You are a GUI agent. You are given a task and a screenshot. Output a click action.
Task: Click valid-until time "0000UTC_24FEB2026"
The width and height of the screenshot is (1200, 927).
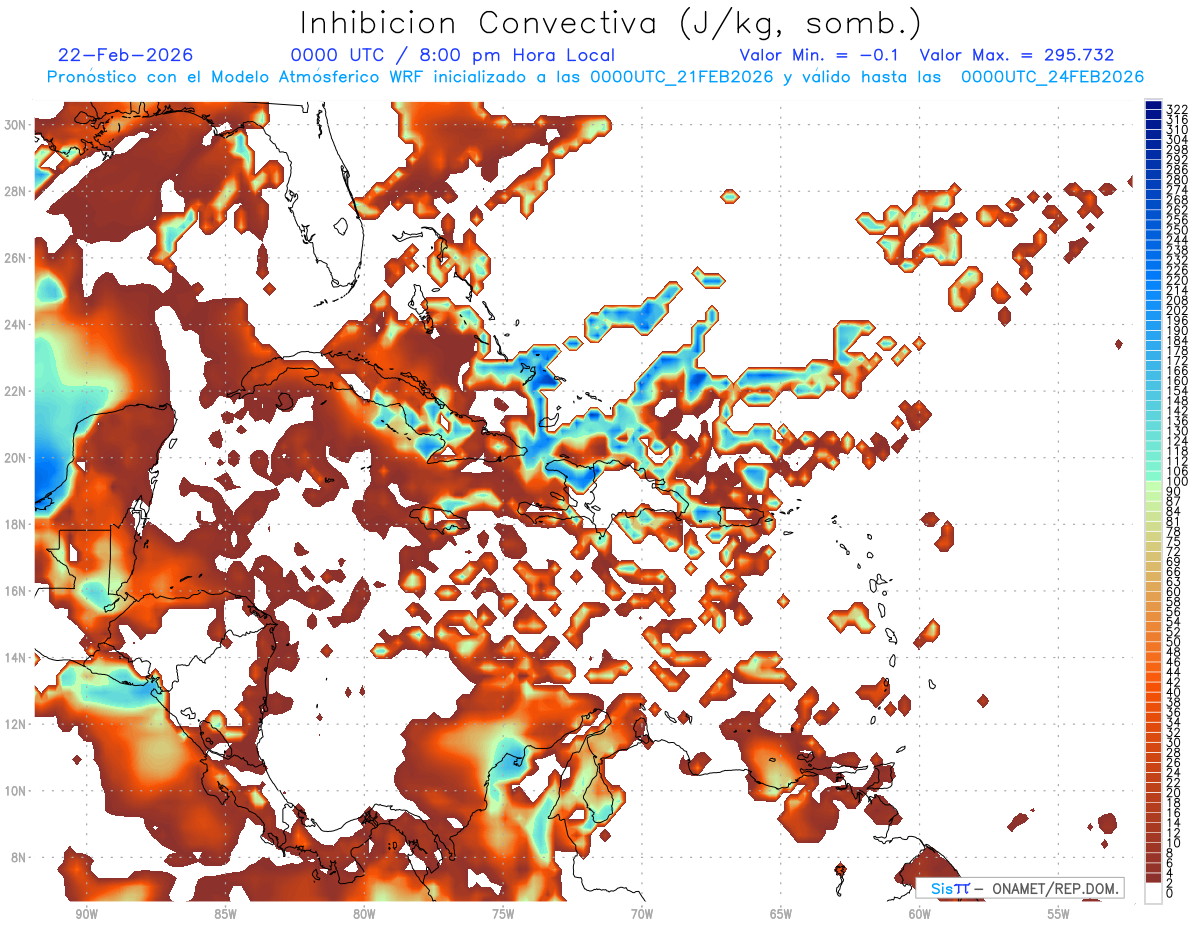1053,77
